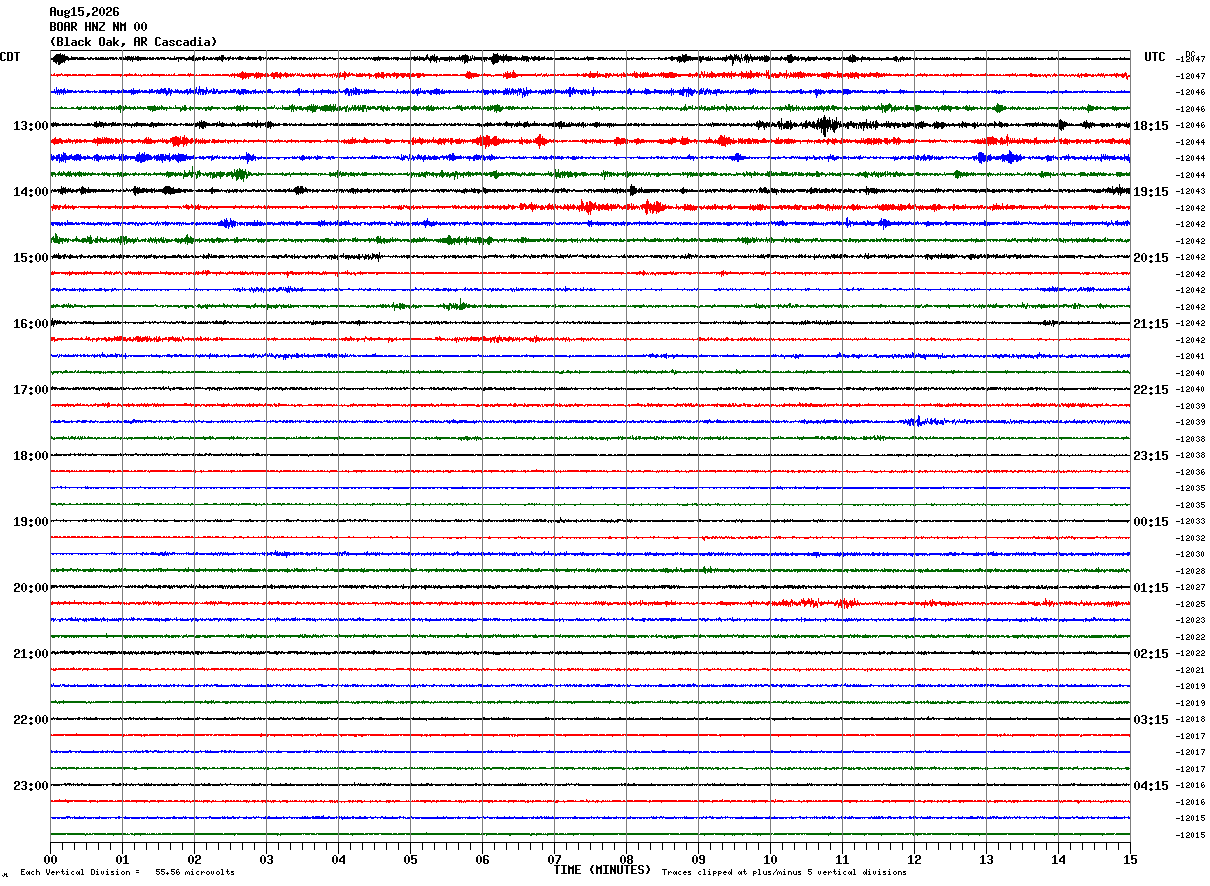The height and width of the screenshot is (886, 1210).
Task: Click the UTC timezone header
Action: coord(1155,57)
